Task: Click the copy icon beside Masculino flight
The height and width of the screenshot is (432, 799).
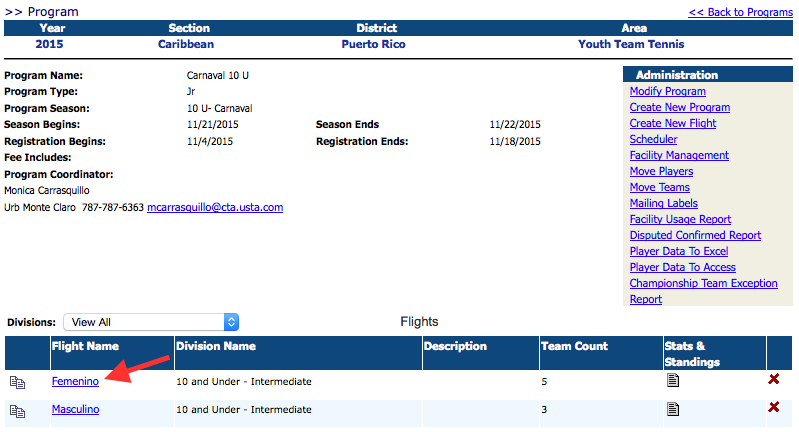Action: point(16,410)
